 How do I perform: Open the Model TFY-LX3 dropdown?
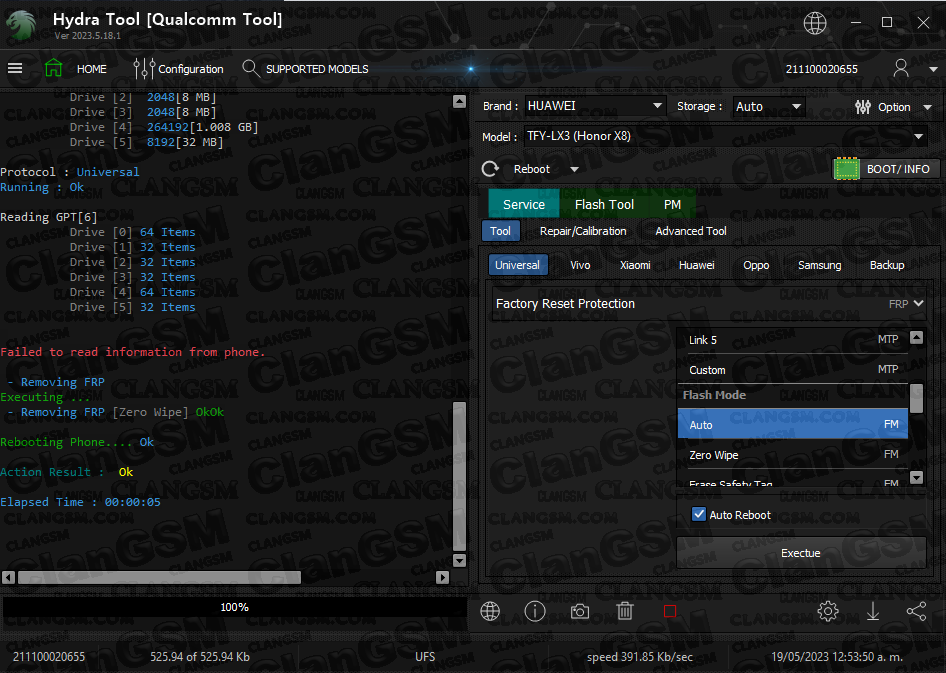[x=726, y=136]
